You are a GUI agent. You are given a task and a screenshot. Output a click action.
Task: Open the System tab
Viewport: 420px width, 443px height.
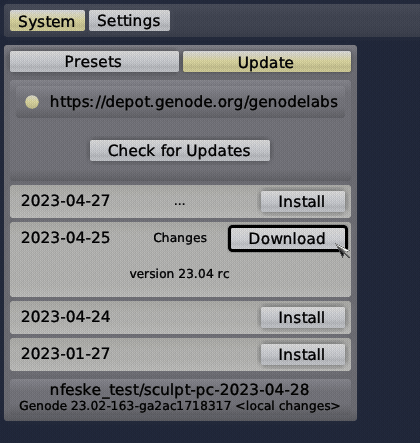[x=47, y=21]
